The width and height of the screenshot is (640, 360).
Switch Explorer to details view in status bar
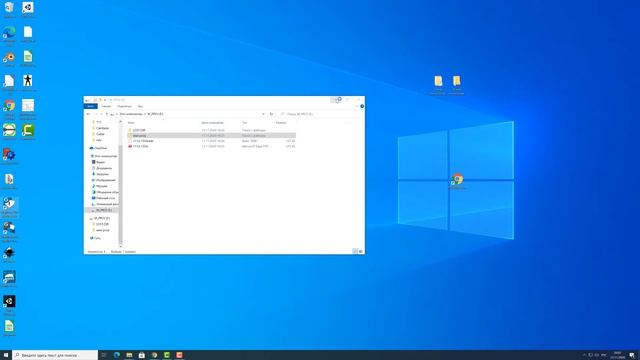tap(355, 251)
